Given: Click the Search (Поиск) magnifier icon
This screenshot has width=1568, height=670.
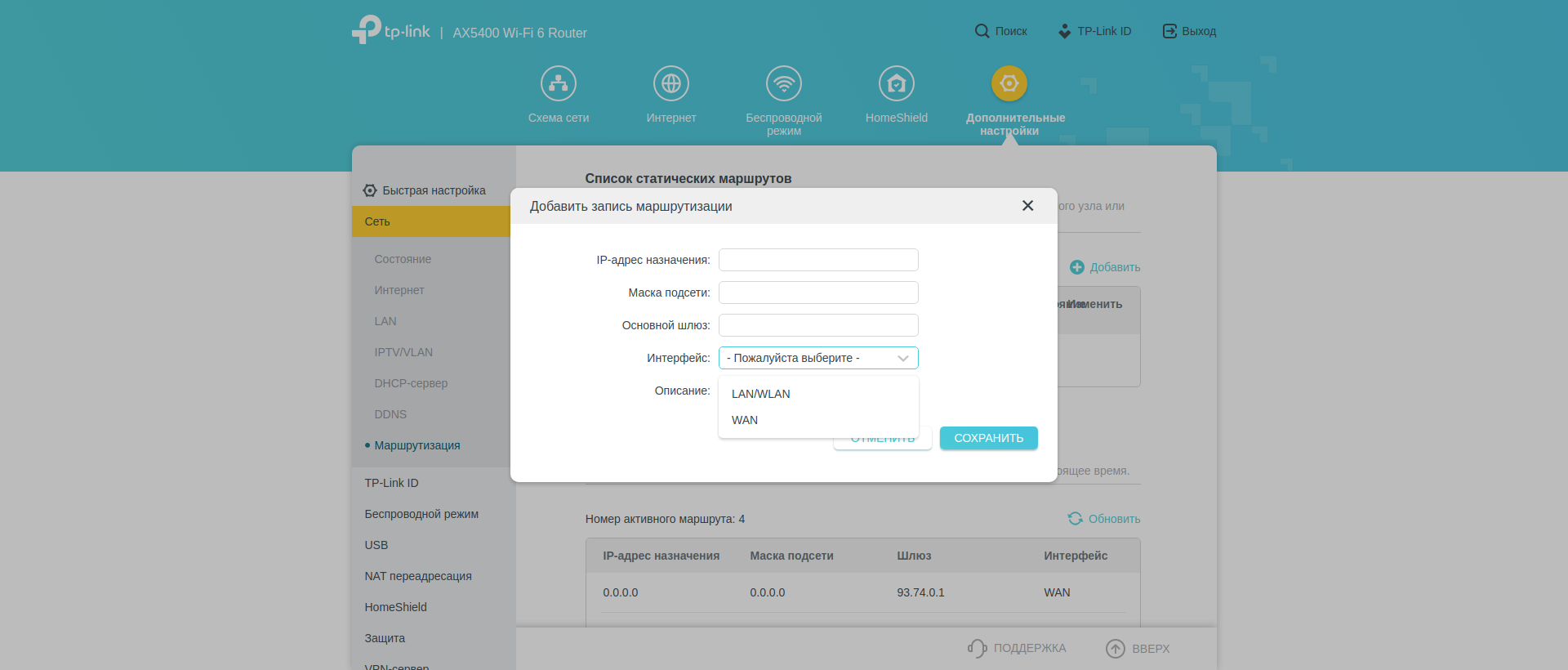Looking at the screenshot, I should [x=982, y=31].
